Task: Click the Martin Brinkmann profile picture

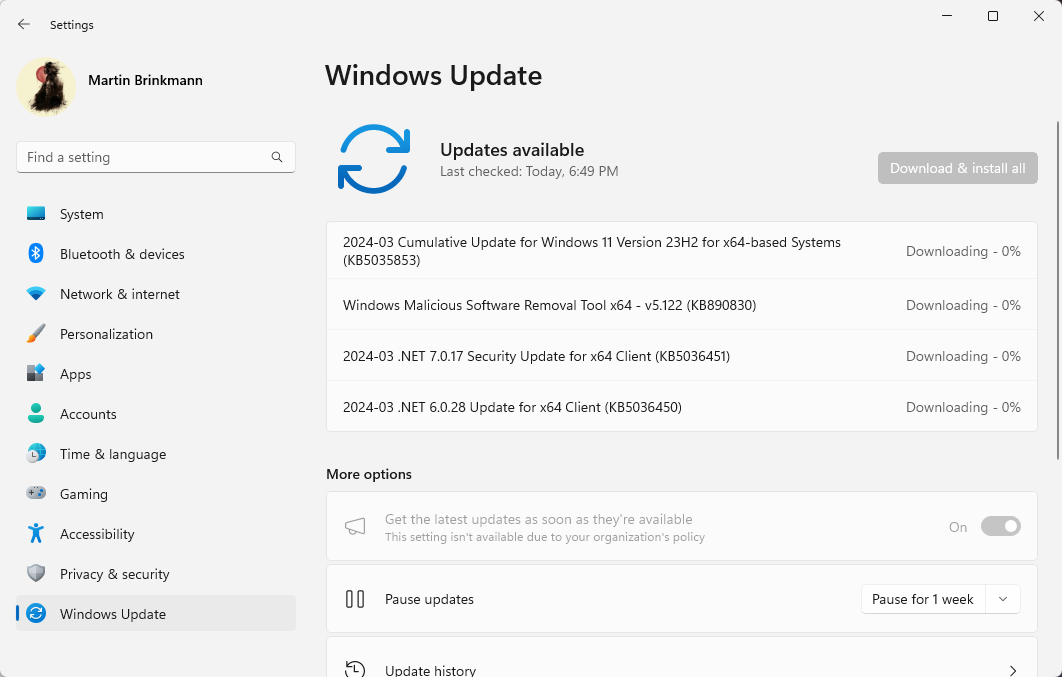Action: tap(46, 86)
